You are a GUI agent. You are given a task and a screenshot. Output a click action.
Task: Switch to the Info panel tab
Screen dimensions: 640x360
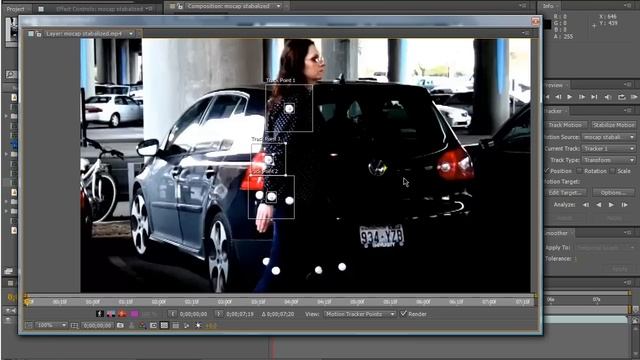click(x=548, y=6)
